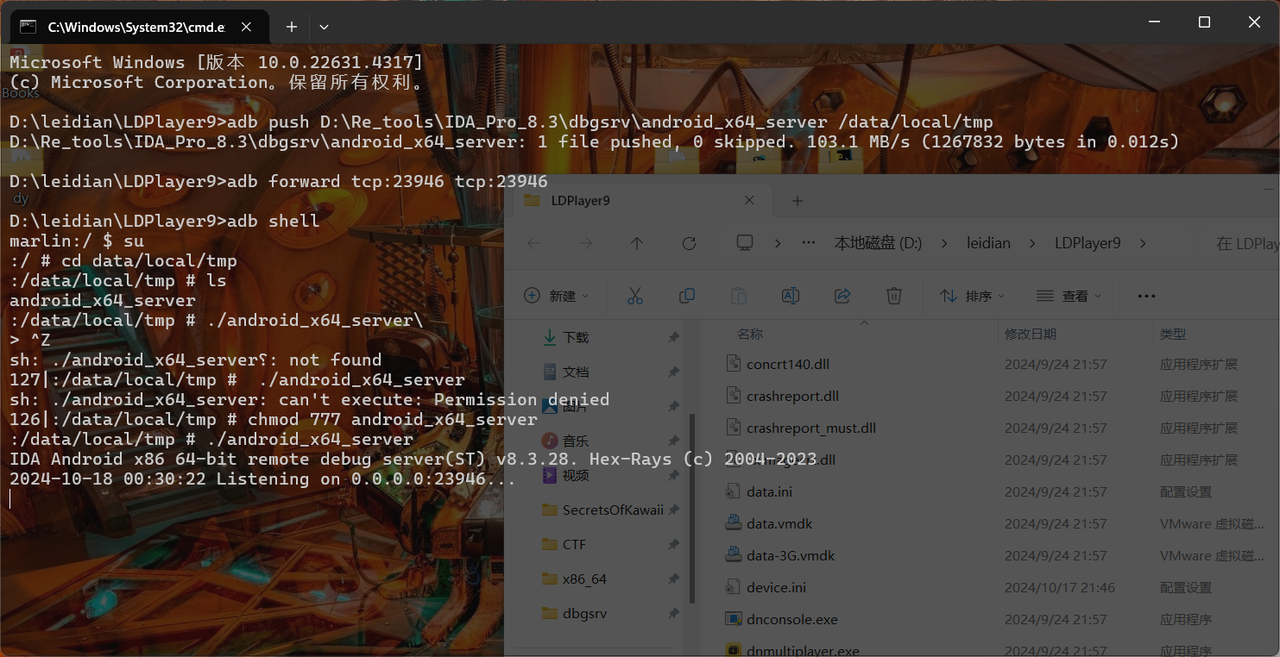The width and height of the screenshot is (1280, 657).
Task: Unpin the CTF folder using its pin
Action: [x=673, y=545]
